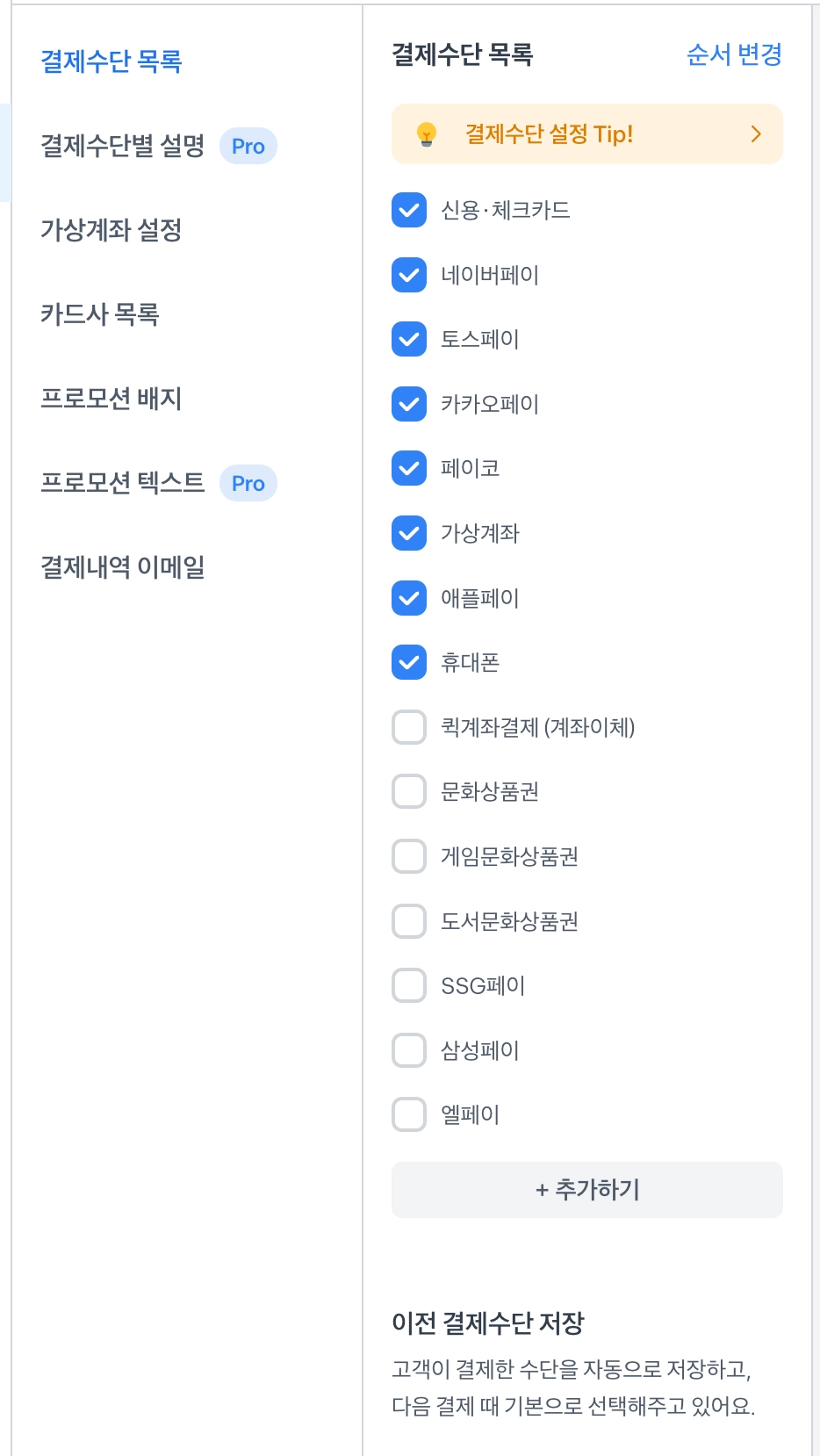The image size is (820, 1456).
Task: Check the 문화상품권 checkbox
Action: 409,791
